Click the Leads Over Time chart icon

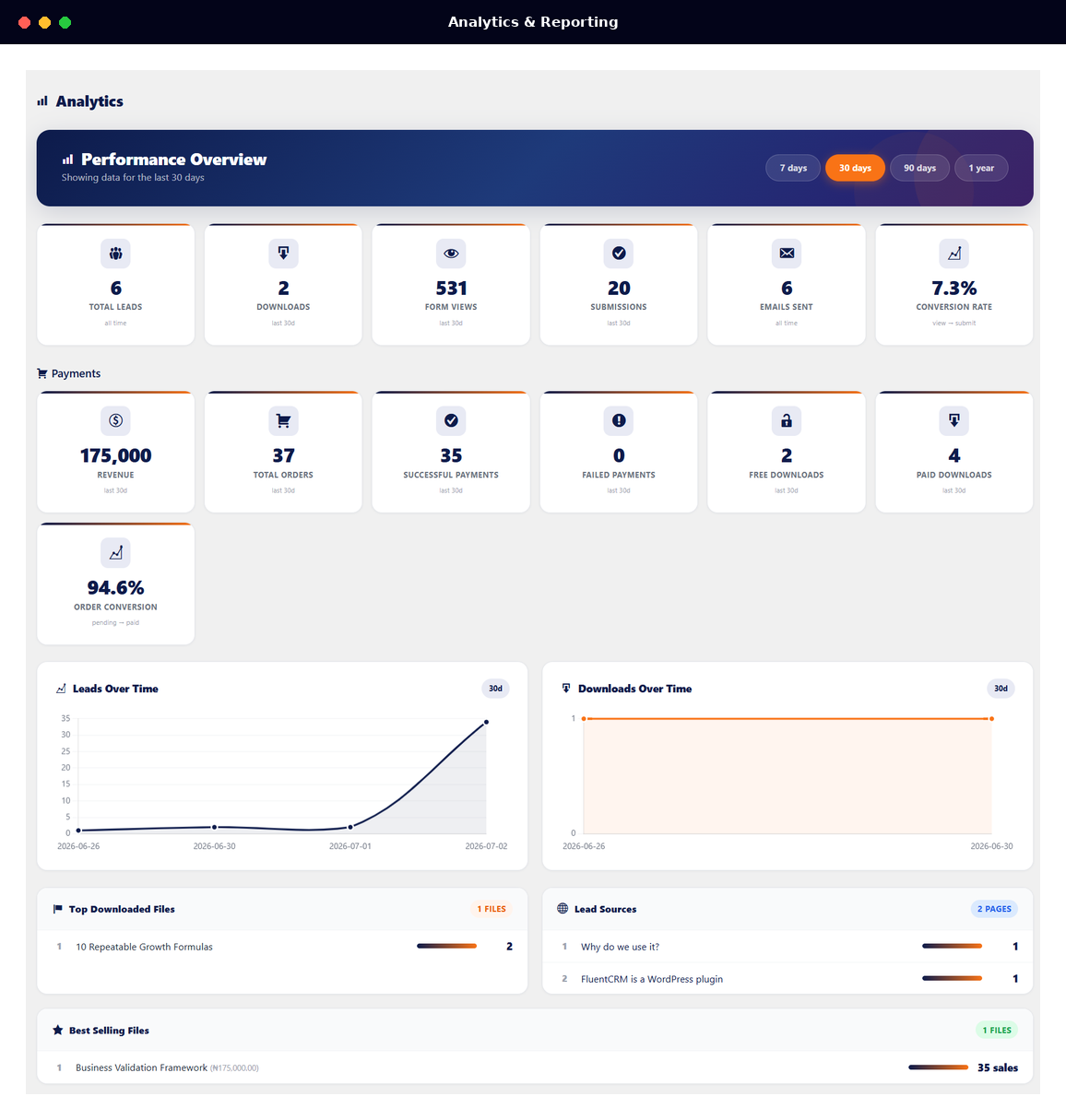61,689
